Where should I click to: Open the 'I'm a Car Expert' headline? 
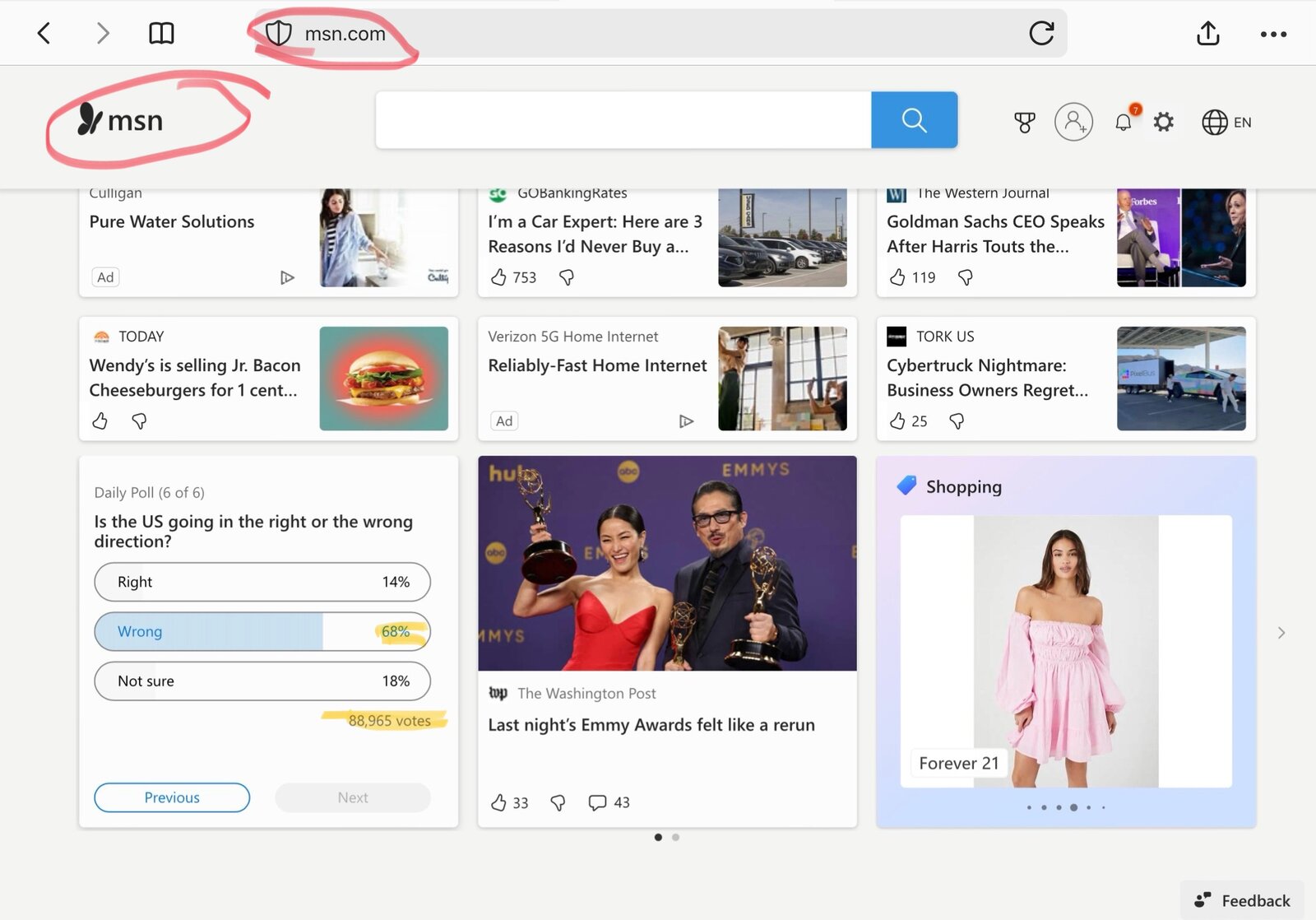595,234
